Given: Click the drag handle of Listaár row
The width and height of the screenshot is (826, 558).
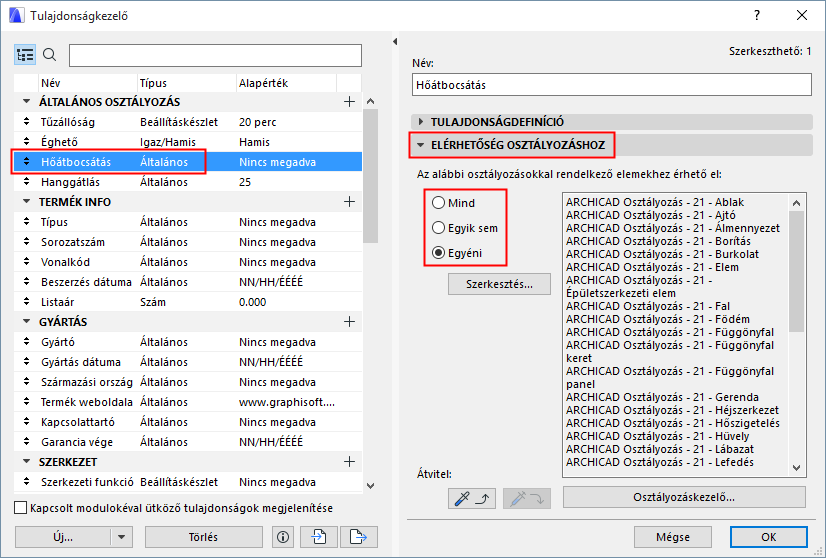Looking at the screenshot, I should pyautogui.click(x=26, y=302).
